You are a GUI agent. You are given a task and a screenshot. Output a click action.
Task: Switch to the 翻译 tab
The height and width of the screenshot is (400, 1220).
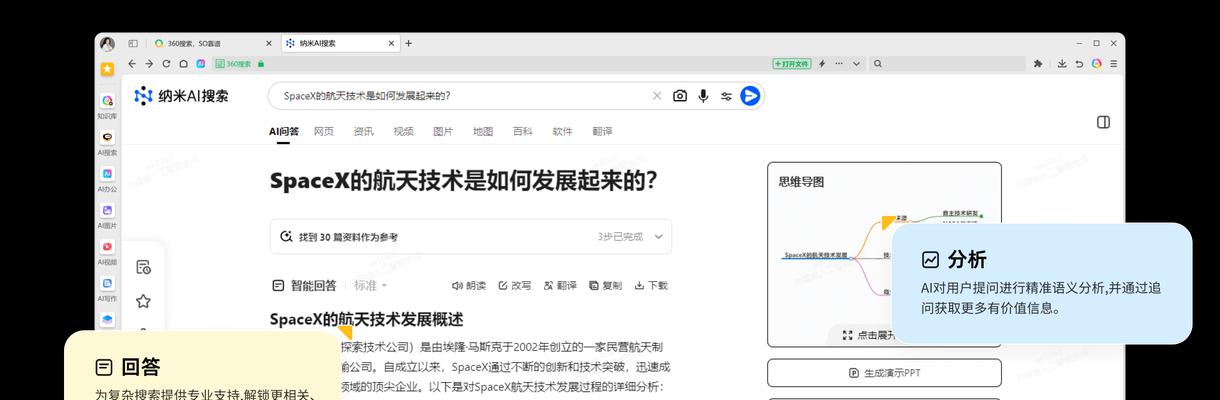602,132
